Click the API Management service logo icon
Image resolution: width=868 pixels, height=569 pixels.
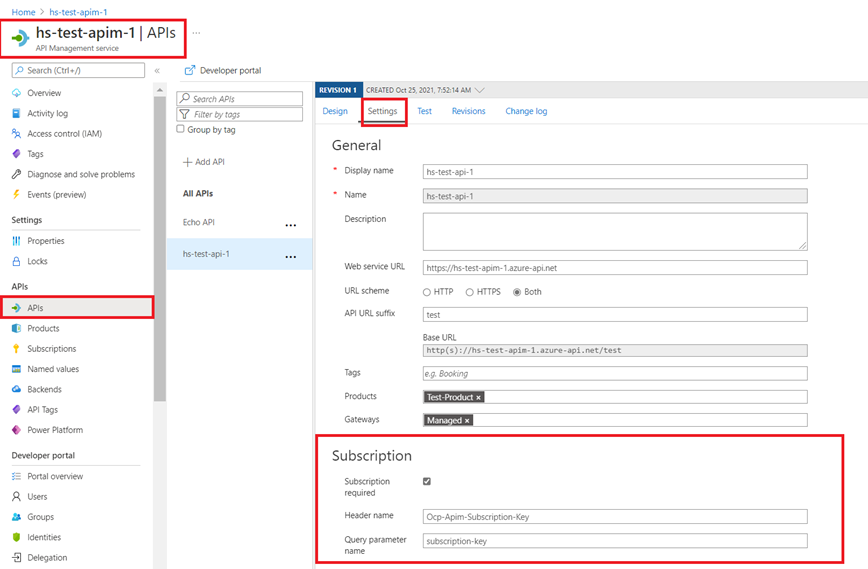(20, 38)
